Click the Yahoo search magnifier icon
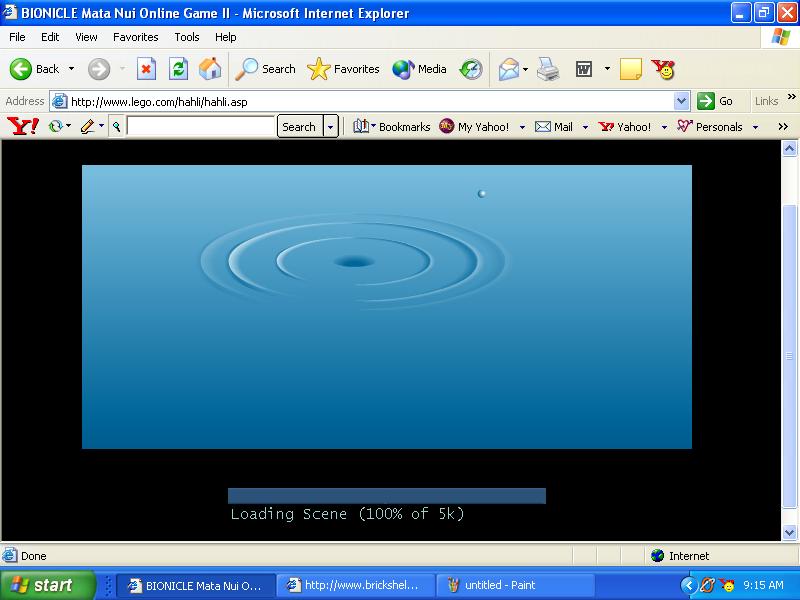 coord(116,127)
